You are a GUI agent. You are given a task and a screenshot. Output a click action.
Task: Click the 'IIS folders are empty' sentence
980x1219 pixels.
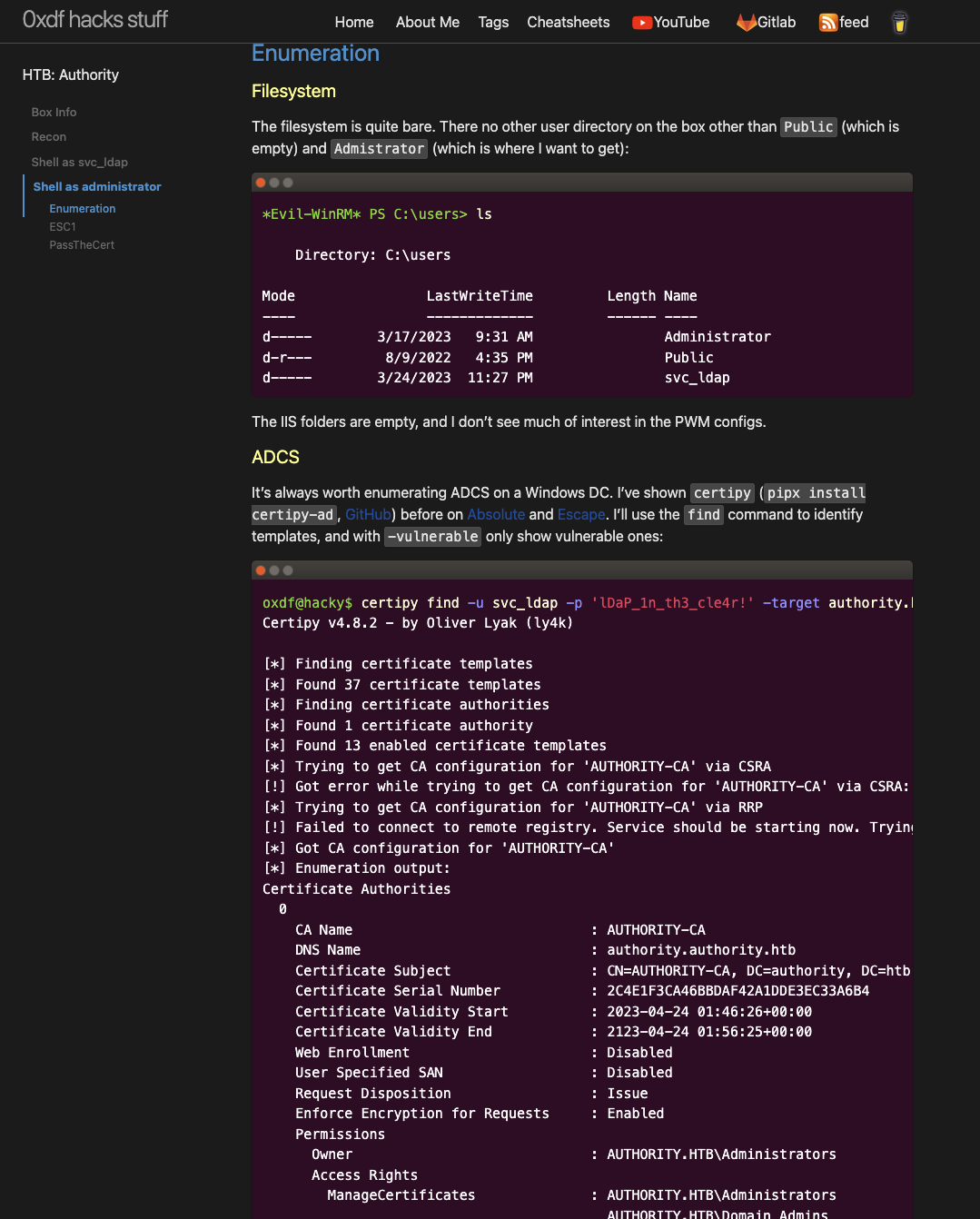pyautogui.click(x=509, y=421)
